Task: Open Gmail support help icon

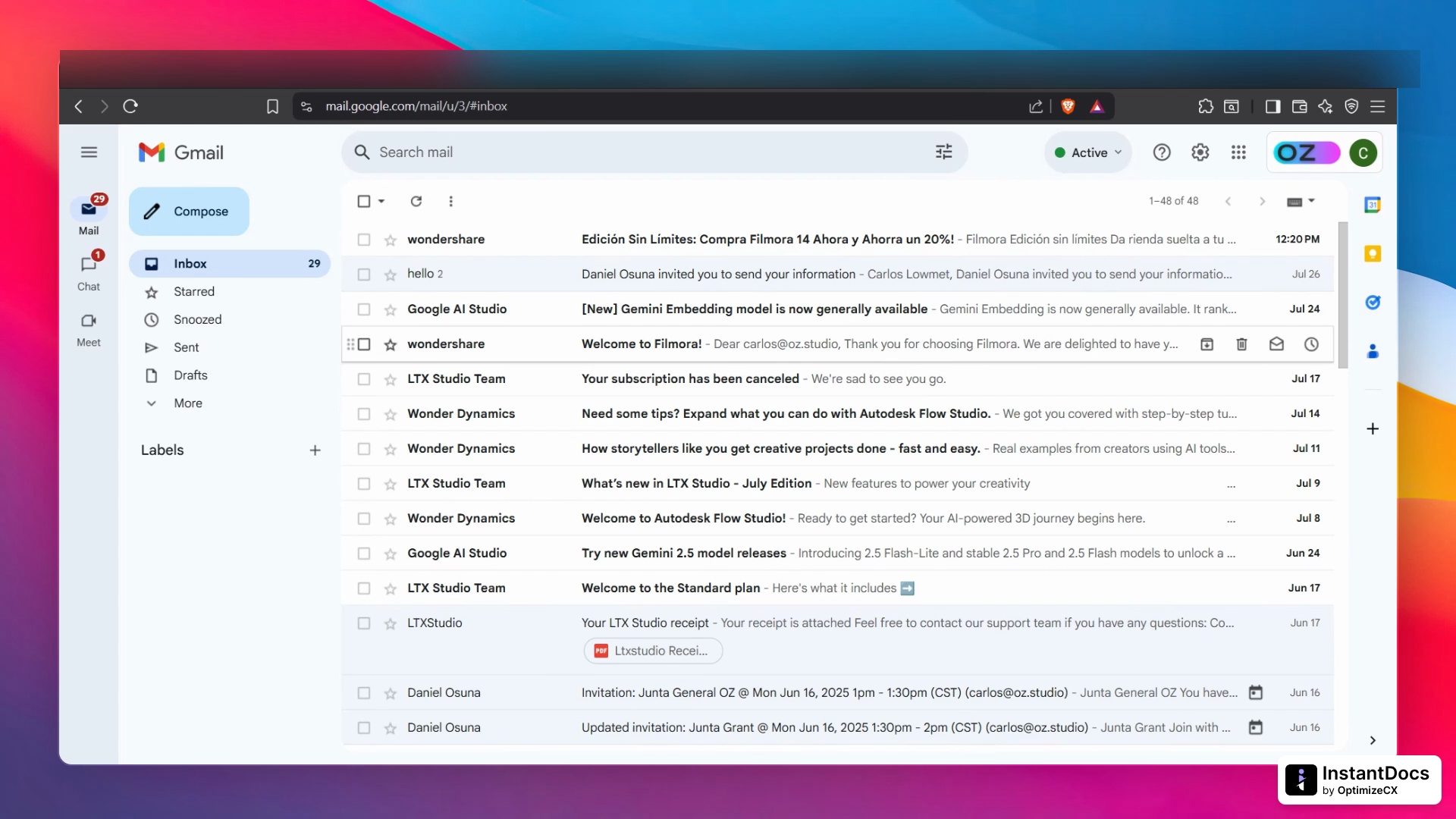Action: coord(1162,152)
